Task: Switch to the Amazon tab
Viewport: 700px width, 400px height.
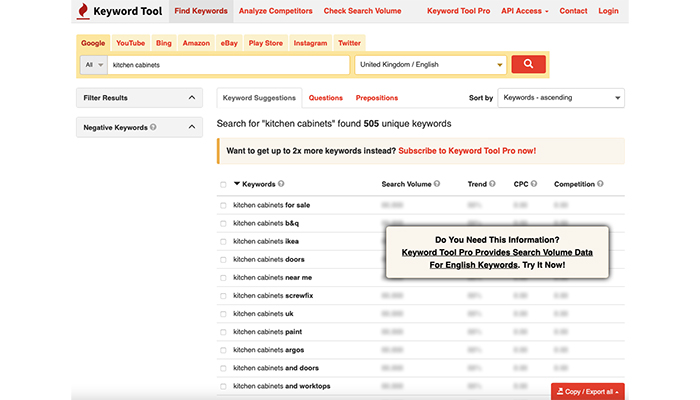Action: tap(196, 43)
